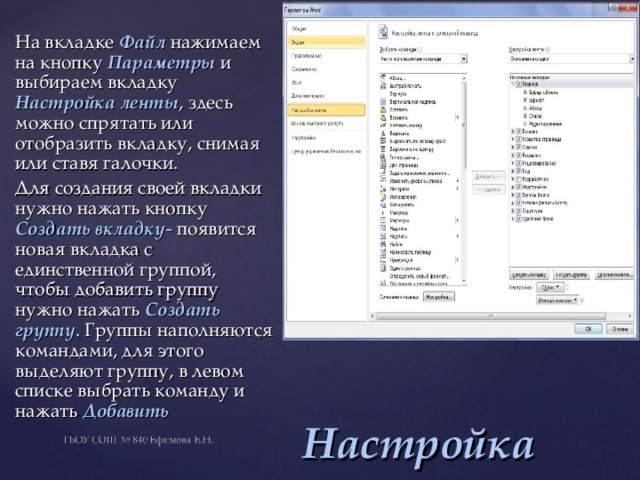640x480 pixels.
Task: Open the Экран options category
Action: 326,42
